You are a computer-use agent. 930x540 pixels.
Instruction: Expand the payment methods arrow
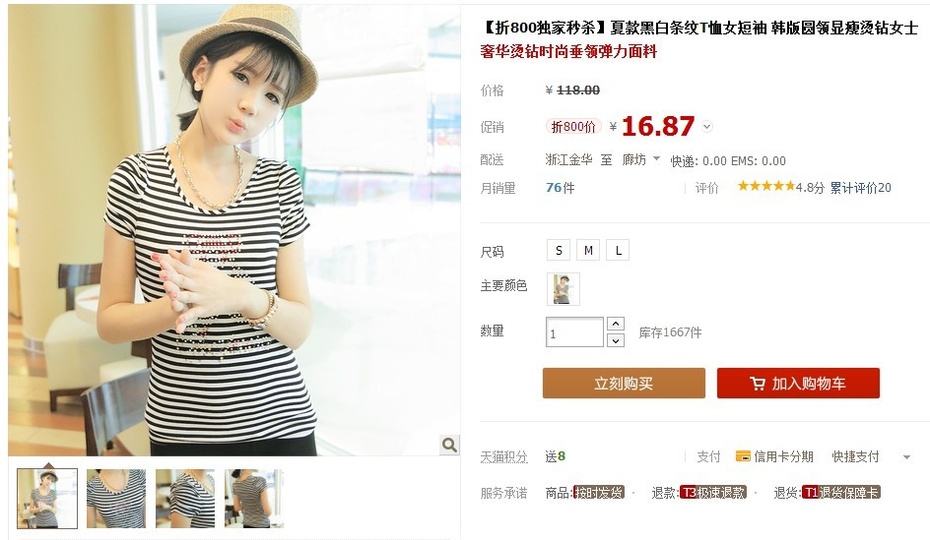point(906,457)
